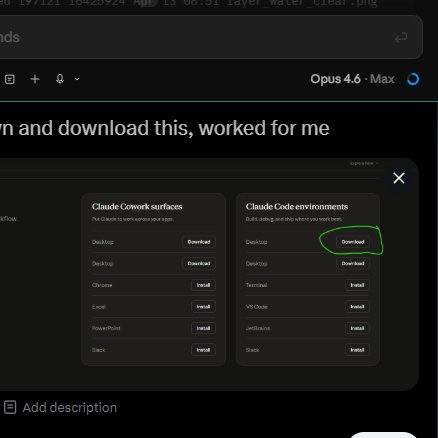438x438 pixels.
Task: Remove the attached image with the X button
Action: tap(399, 178)
